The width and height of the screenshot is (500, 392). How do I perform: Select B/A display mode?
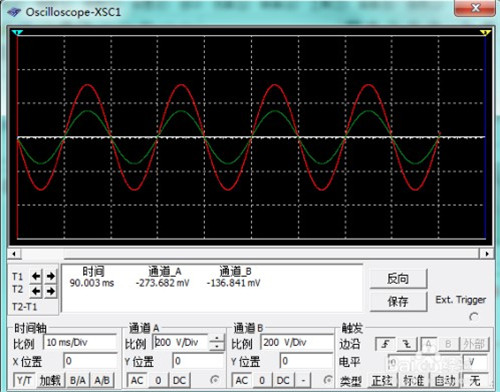tap(78, 380)
